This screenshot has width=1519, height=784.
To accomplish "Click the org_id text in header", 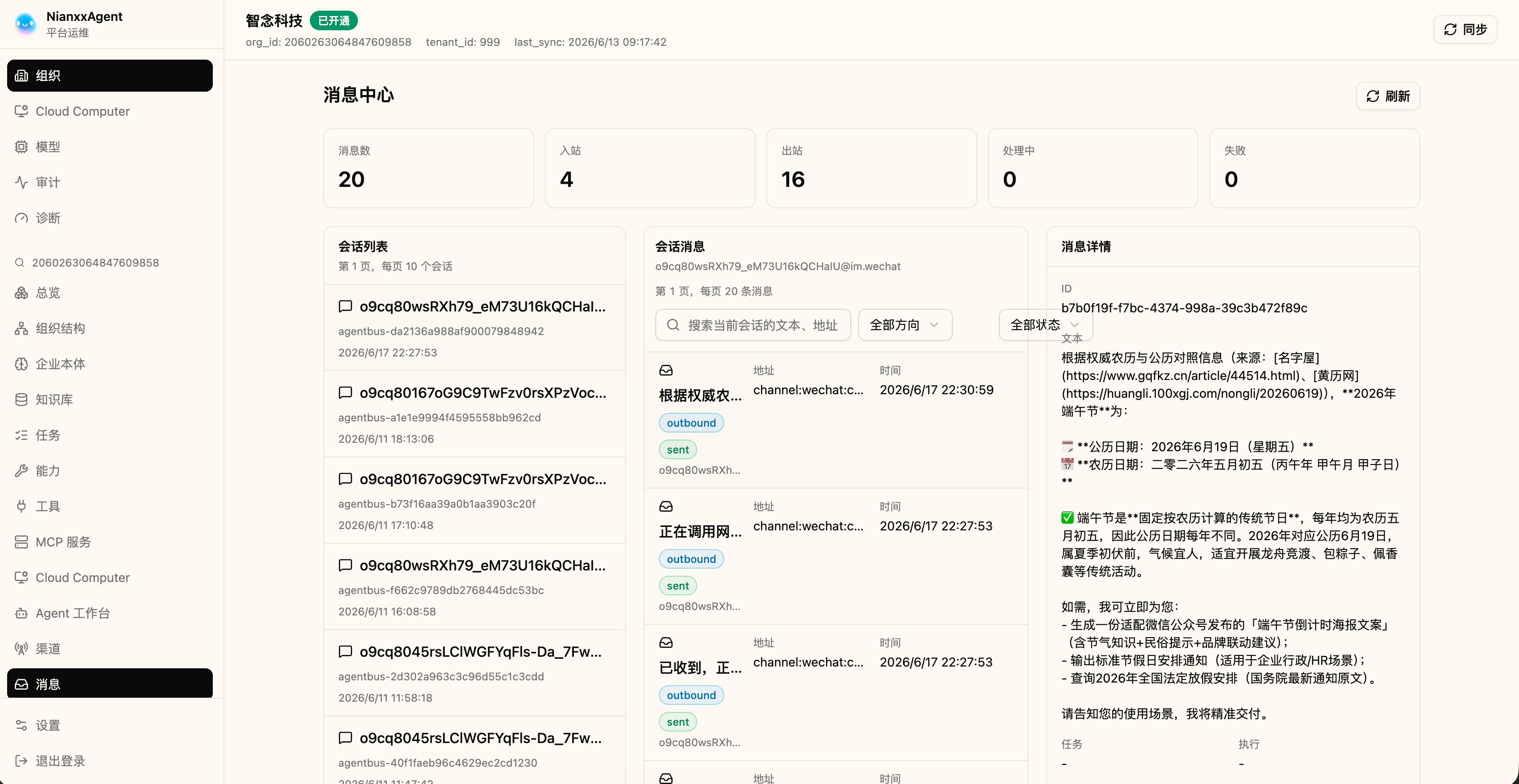I will 329,42.
